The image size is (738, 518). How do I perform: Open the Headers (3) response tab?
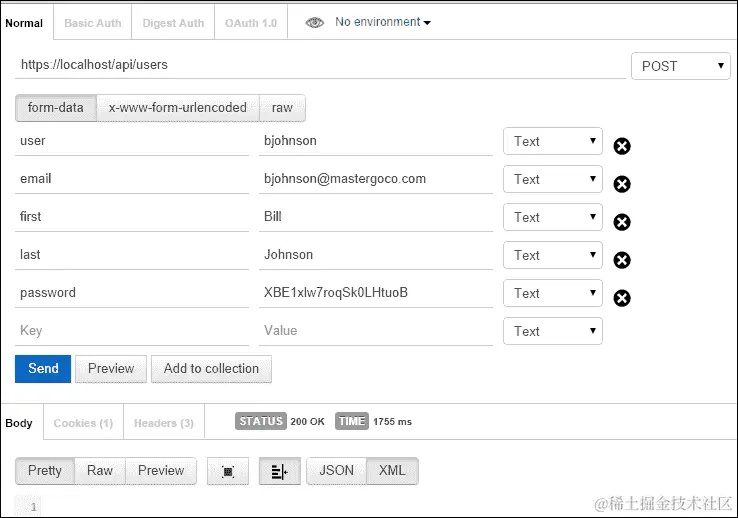[x=164, y=423]
